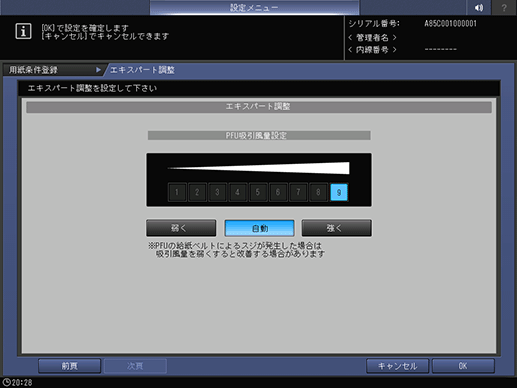Select suction level 5
Image resolution: width=517 pixels, height=388 pixels.
point(258,192)
